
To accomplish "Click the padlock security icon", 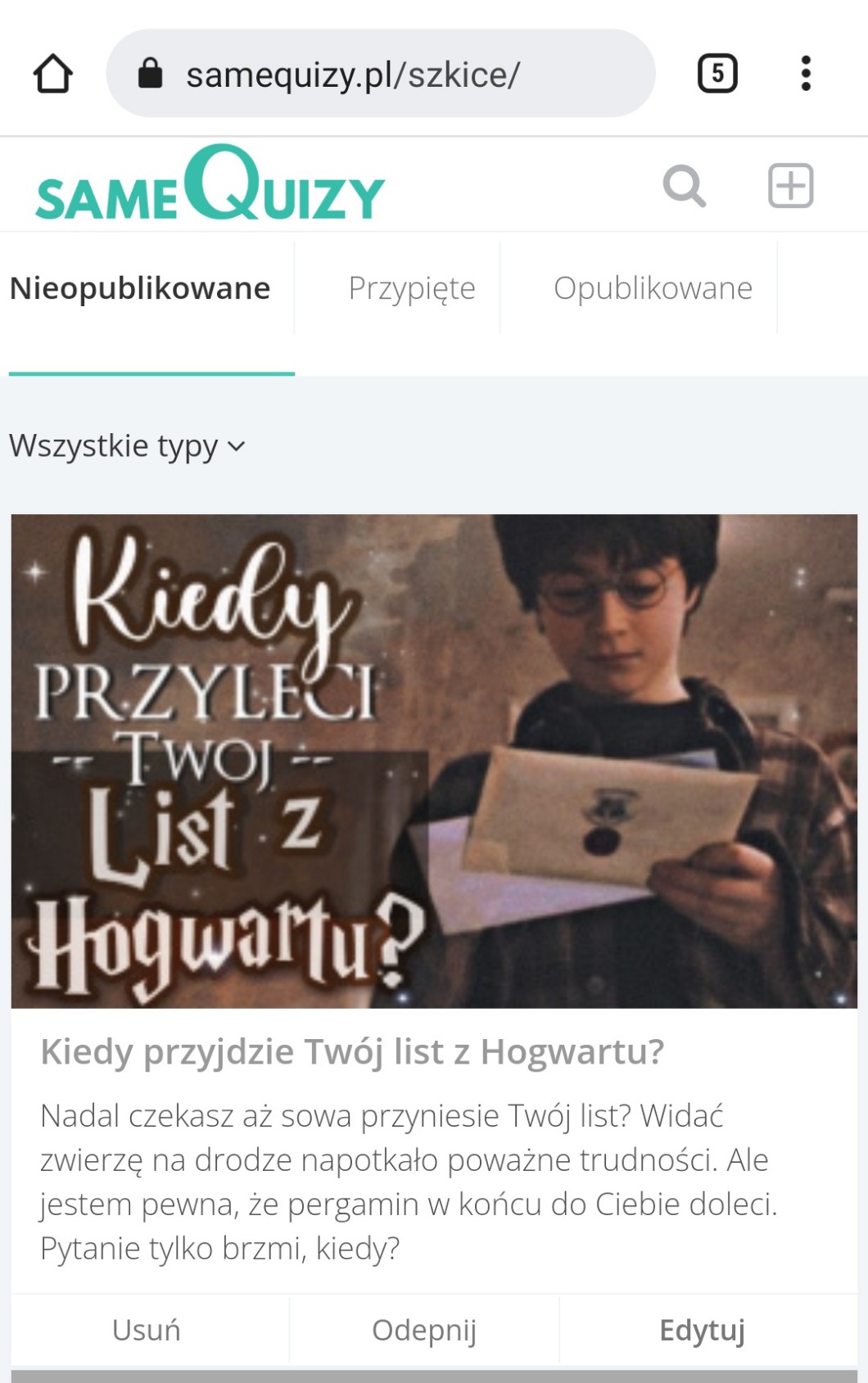I will click(150, 73).
